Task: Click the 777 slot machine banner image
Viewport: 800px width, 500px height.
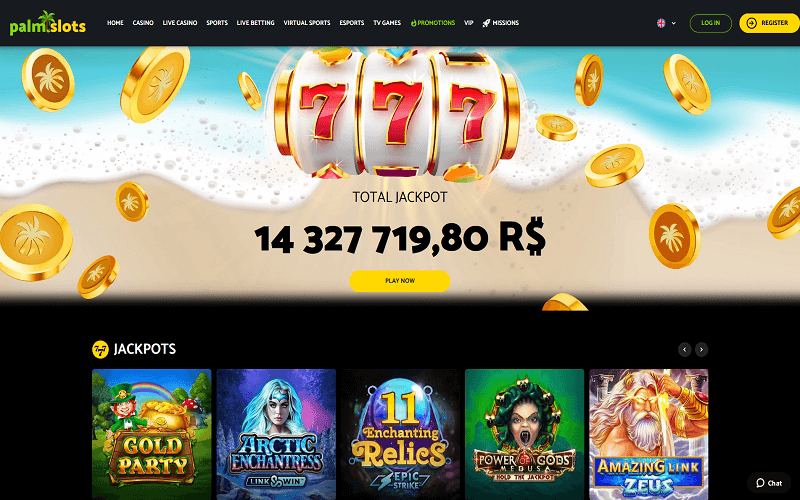Action: pos(396,113)
